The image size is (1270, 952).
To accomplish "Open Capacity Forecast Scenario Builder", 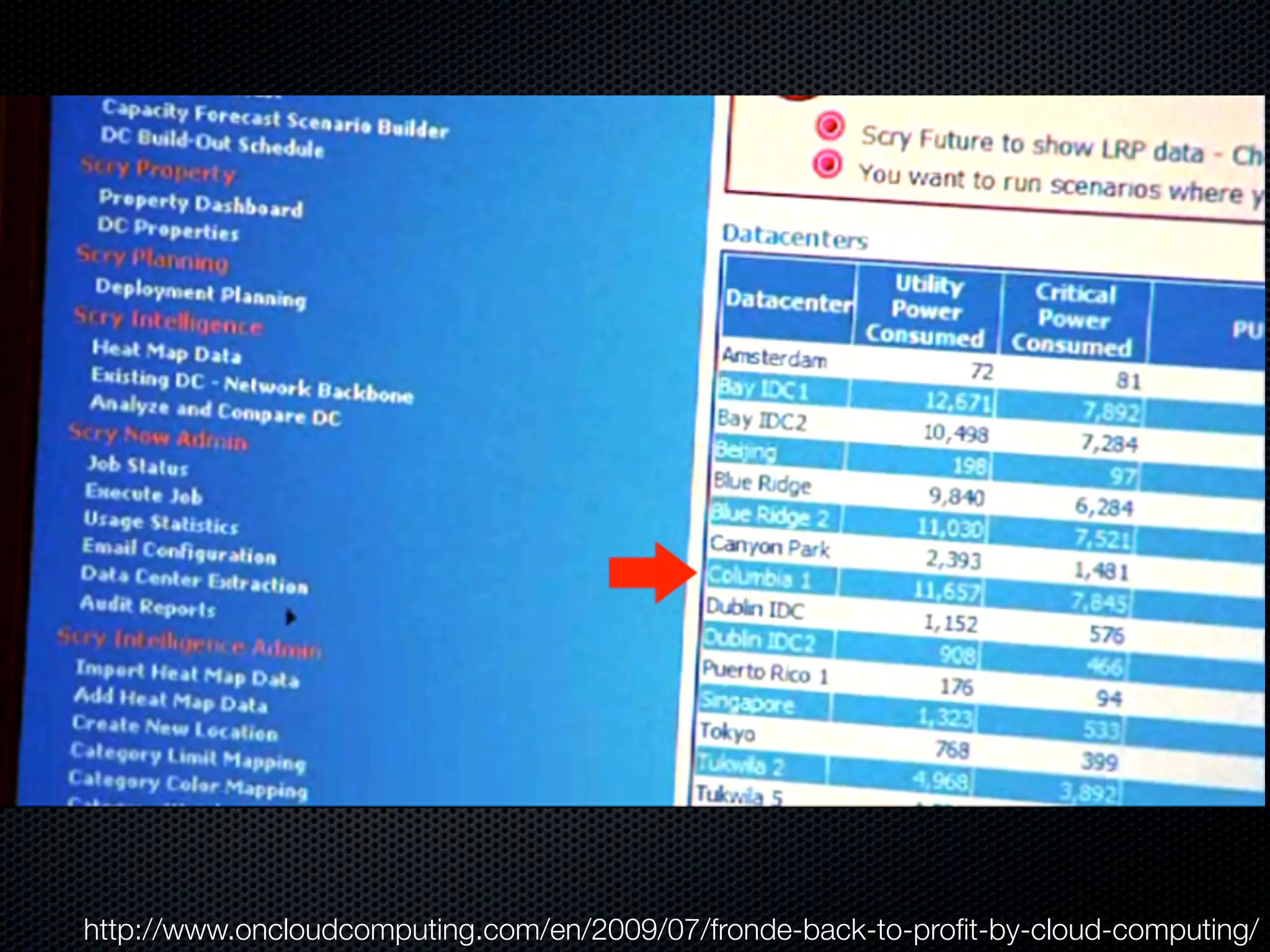I will pos(275,118).
